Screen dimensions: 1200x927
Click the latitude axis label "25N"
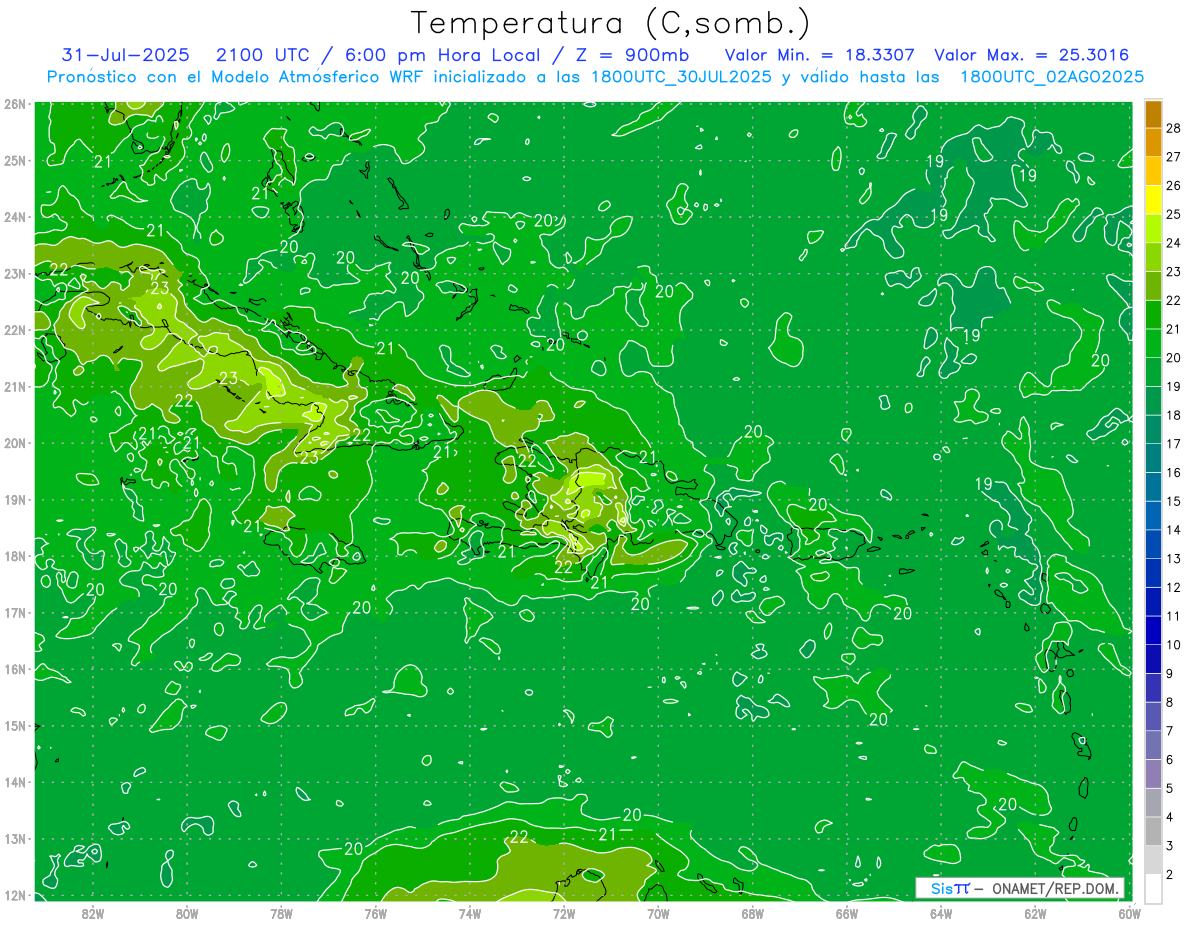pos(15,161)
